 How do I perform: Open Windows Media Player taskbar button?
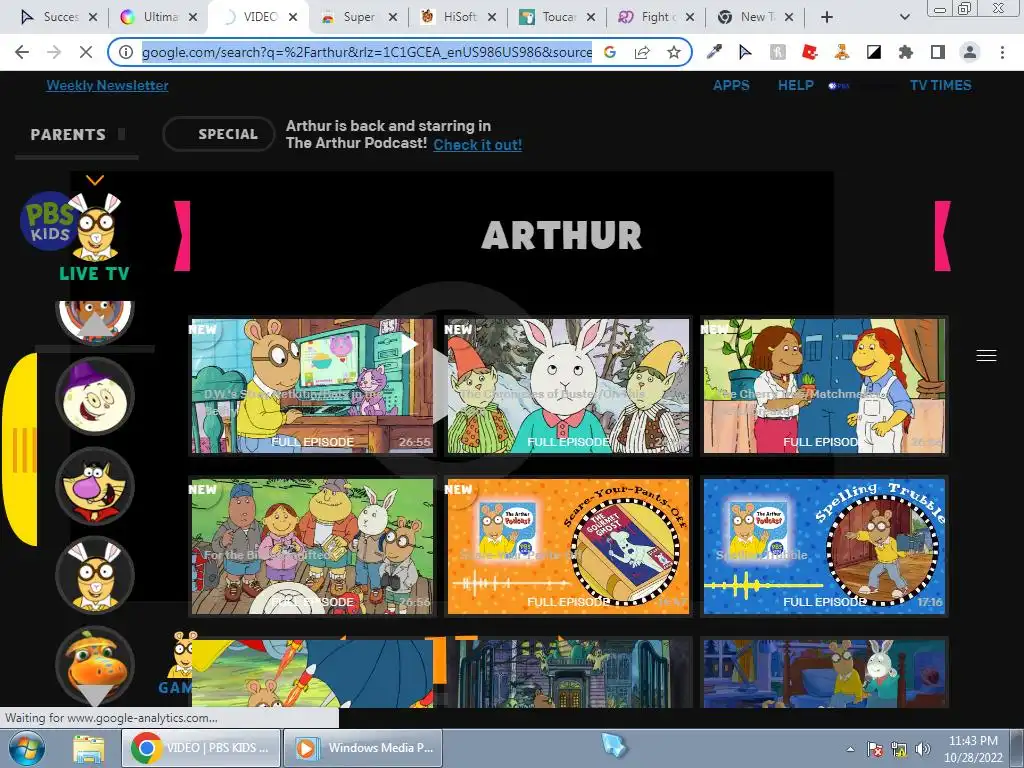coord(363,748)
